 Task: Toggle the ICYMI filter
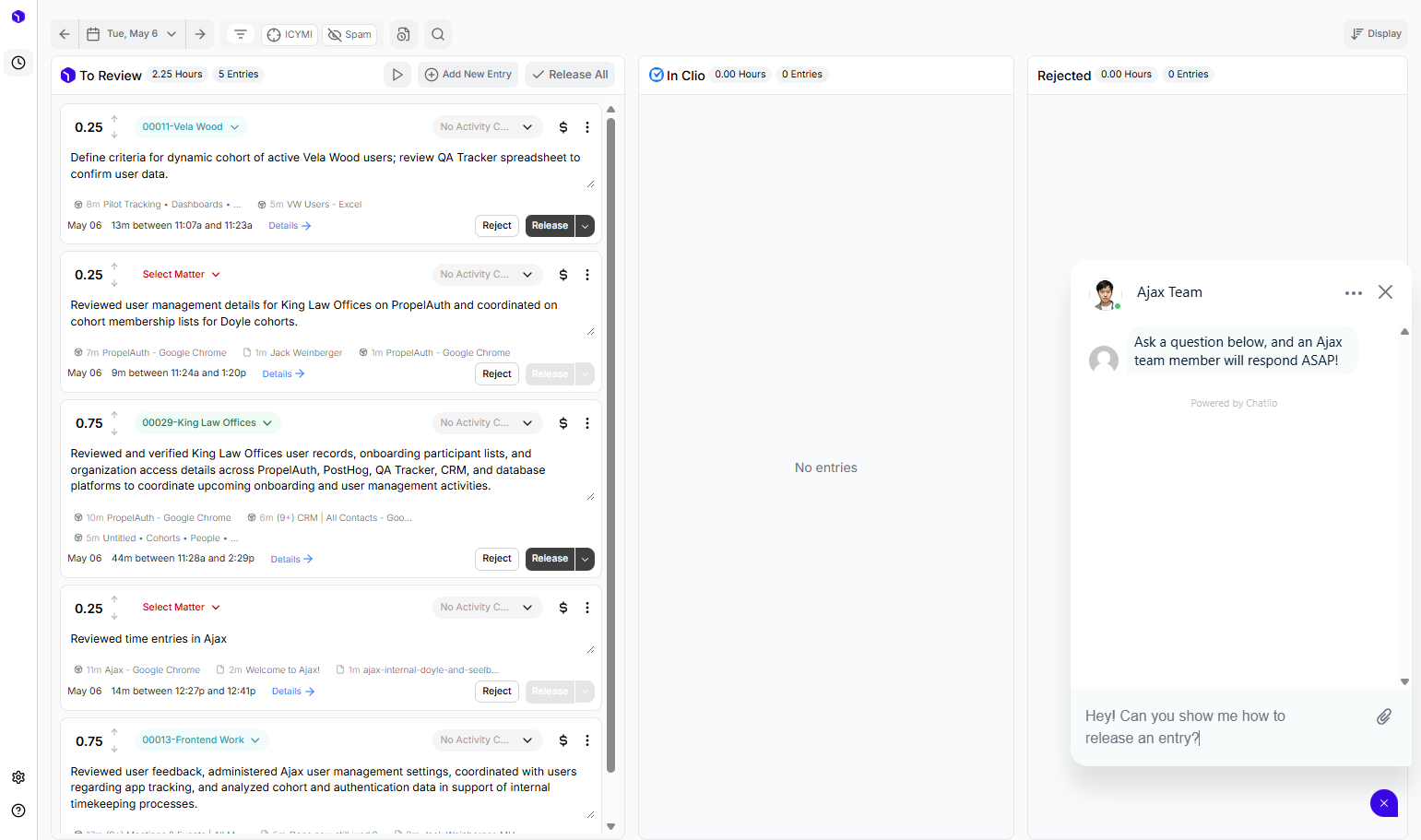(x=290, y=35)
